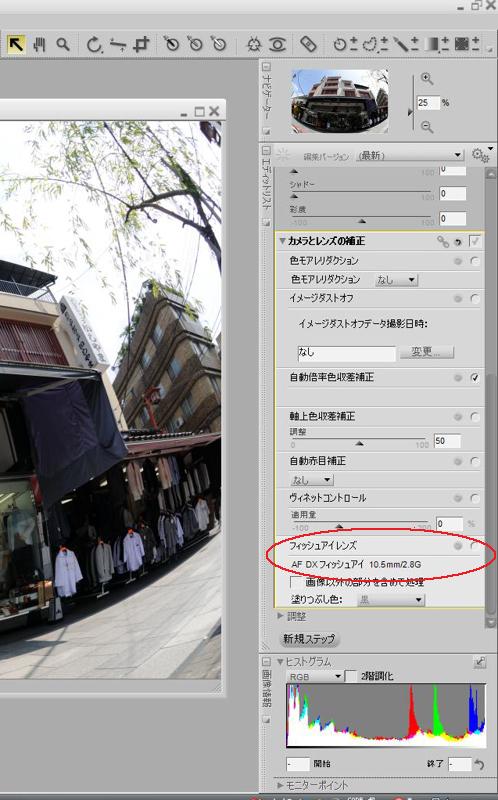Click the reset arrow in カメラとレンズの補正 header
Screen dimensions: 498x800
pos(458,242)
